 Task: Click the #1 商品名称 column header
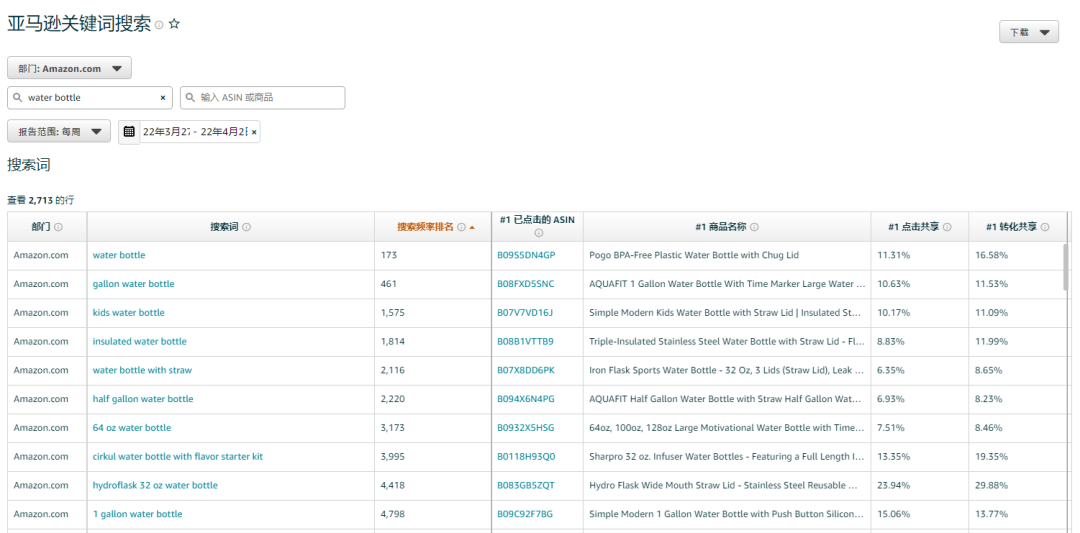click(x=727, y=227)
